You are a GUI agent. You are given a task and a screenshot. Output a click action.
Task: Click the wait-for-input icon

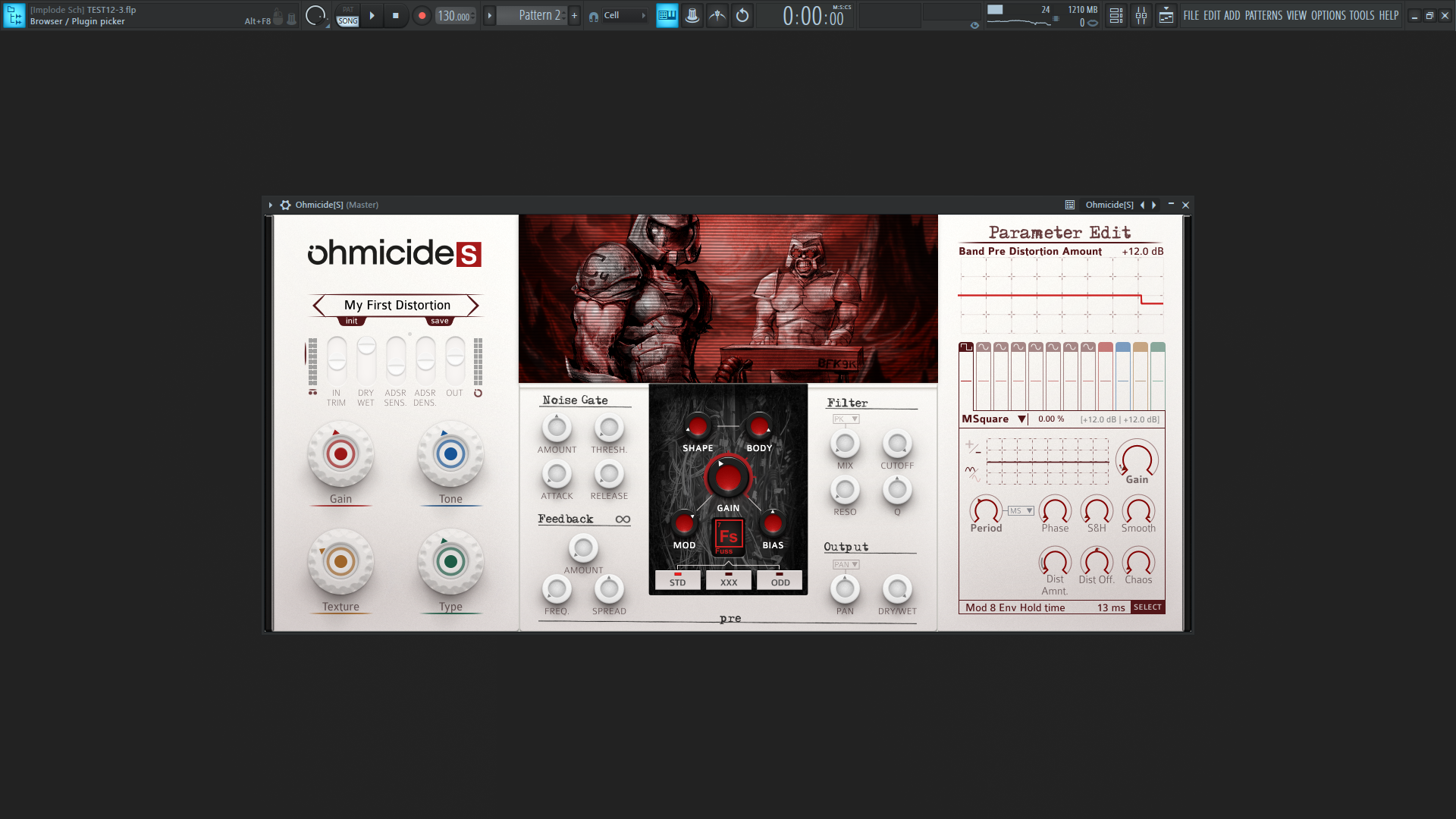[x=717, y=15]
